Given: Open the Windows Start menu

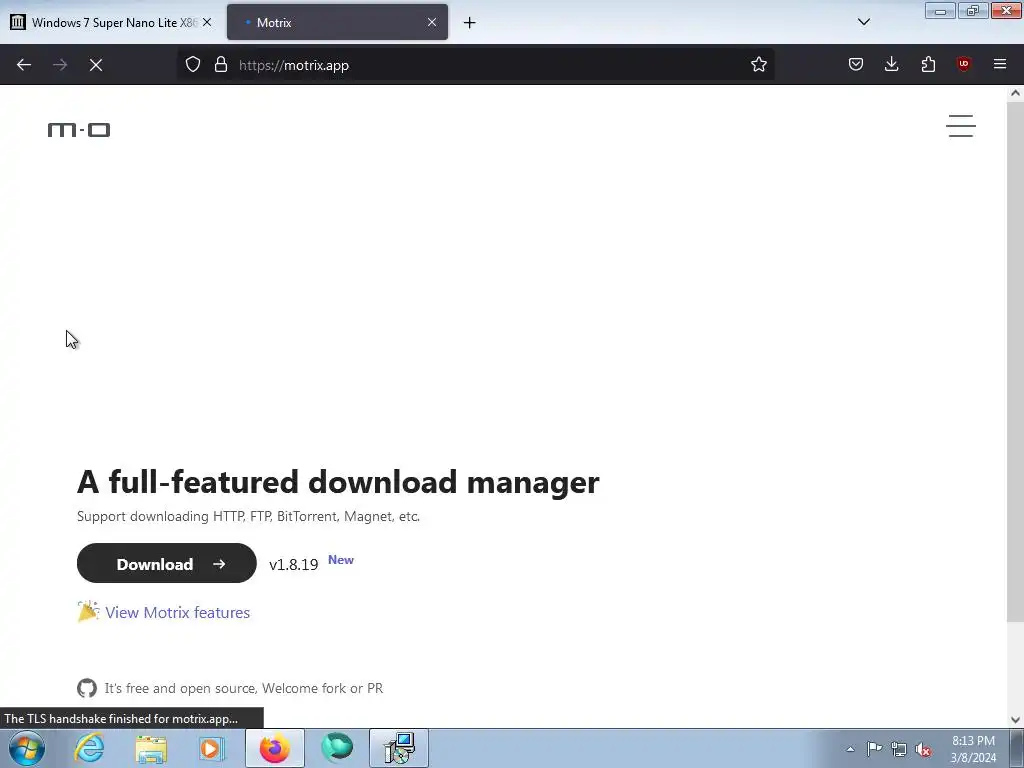Looking at the screenshot, I should pos(27,748).
